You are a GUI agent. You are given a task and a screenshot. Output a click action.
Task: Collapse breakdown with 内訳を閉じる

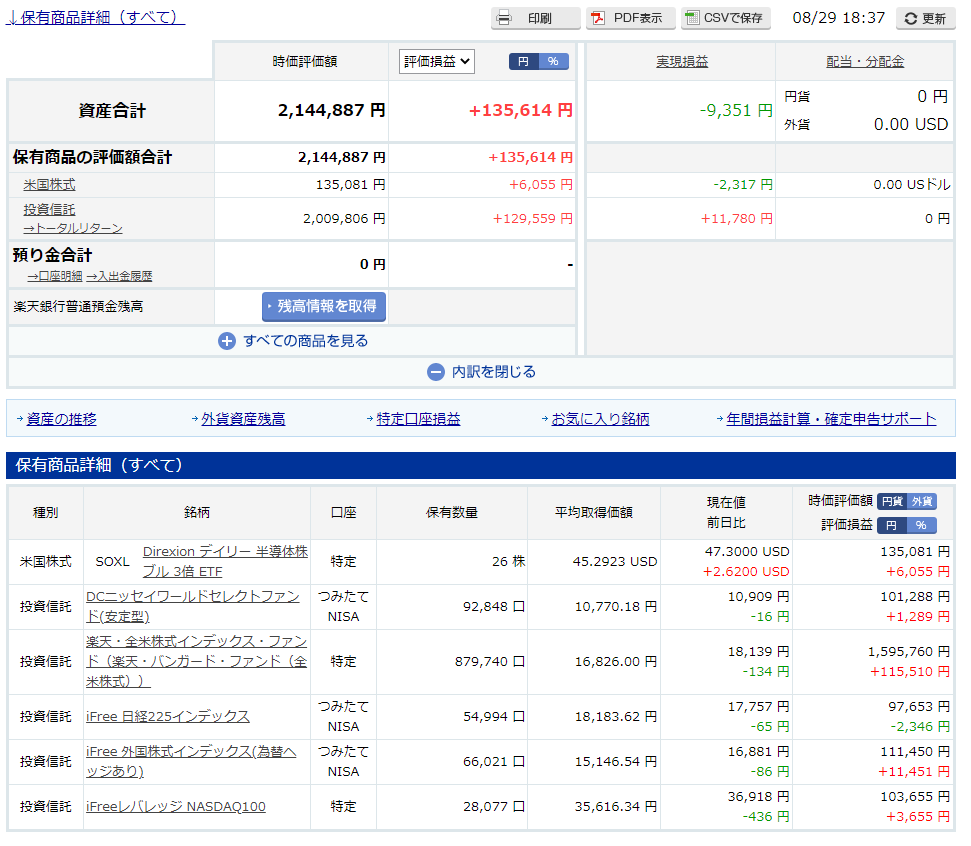pos(493,372)
